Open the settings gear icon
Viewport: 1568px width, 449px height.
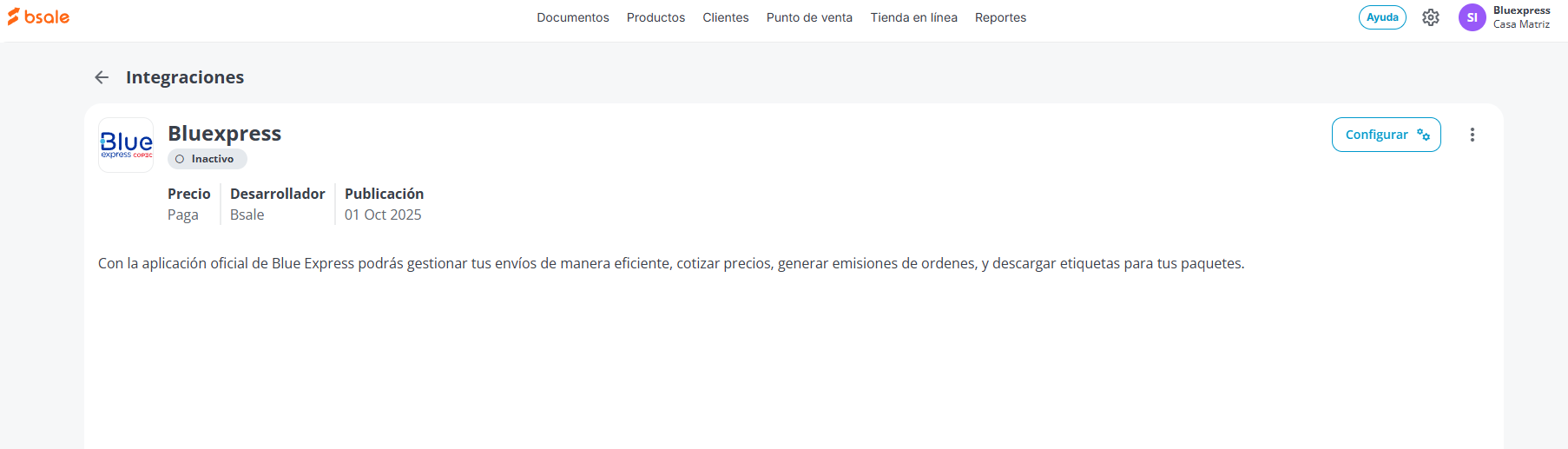(1431, 17)
